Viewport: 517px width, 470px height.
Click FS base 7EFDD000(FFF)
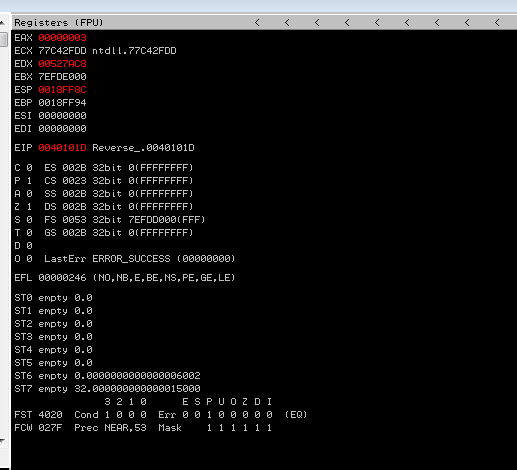click(167, 220)
